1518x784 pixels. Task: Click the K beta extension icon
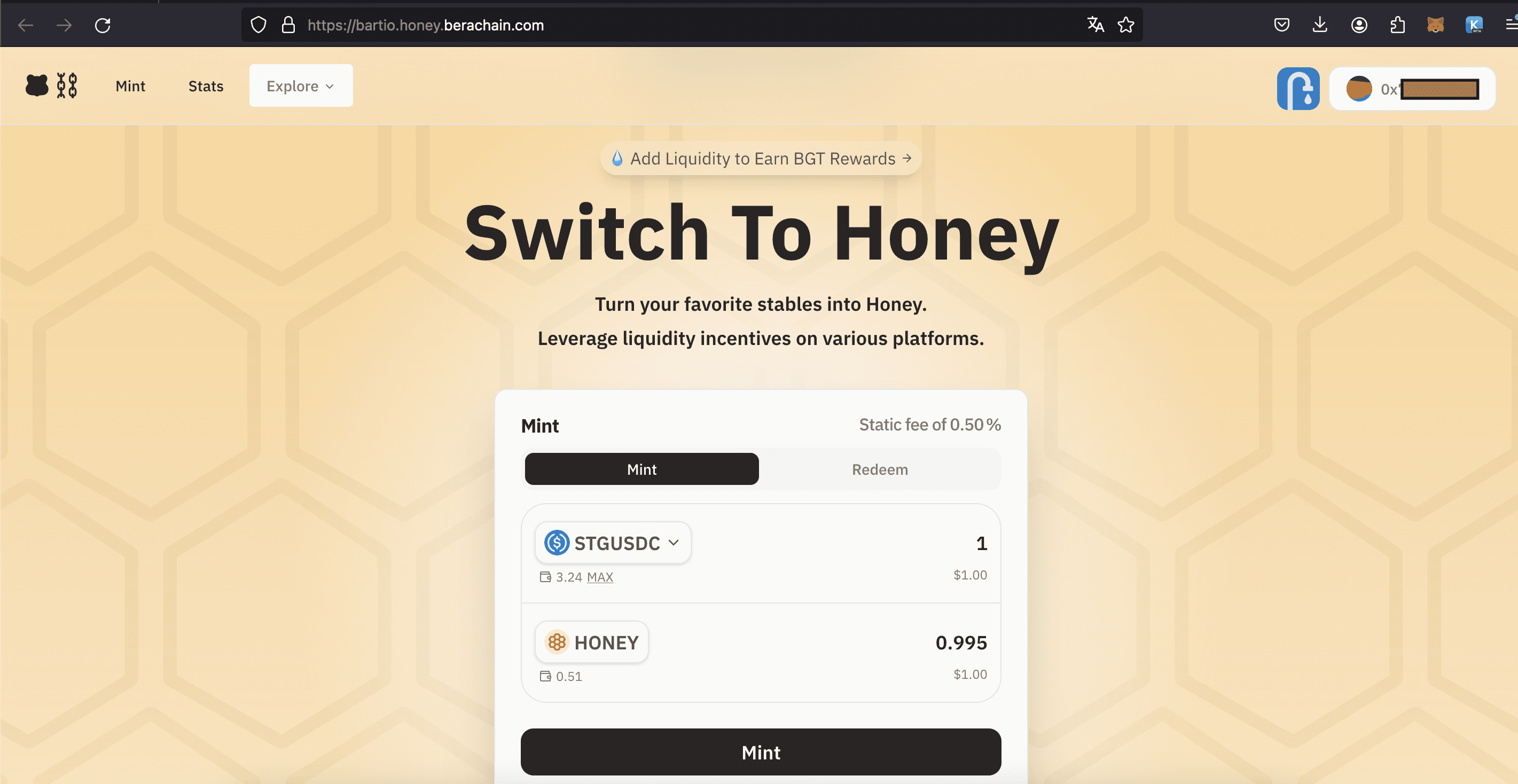(1474, 25)
